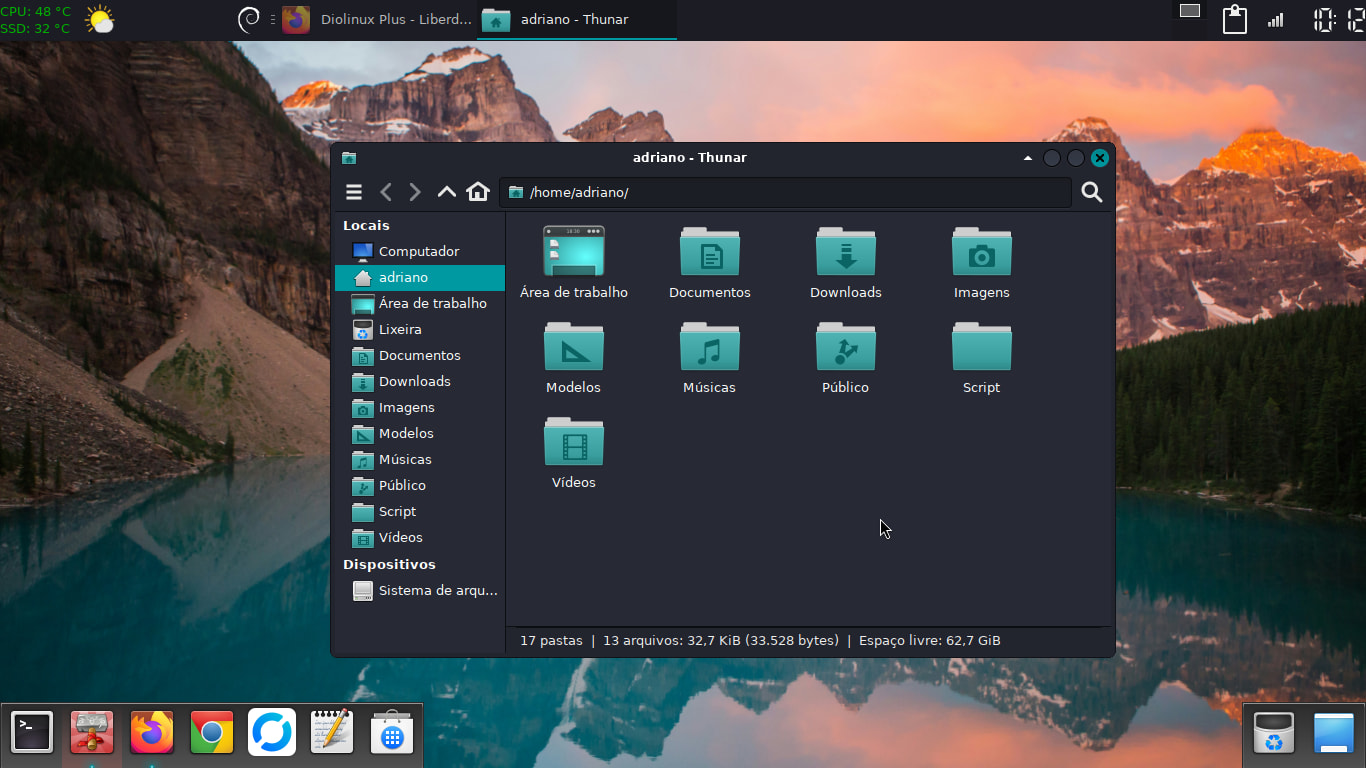
Task: Click the home folder toolbar icon
Action: (478, 192)
